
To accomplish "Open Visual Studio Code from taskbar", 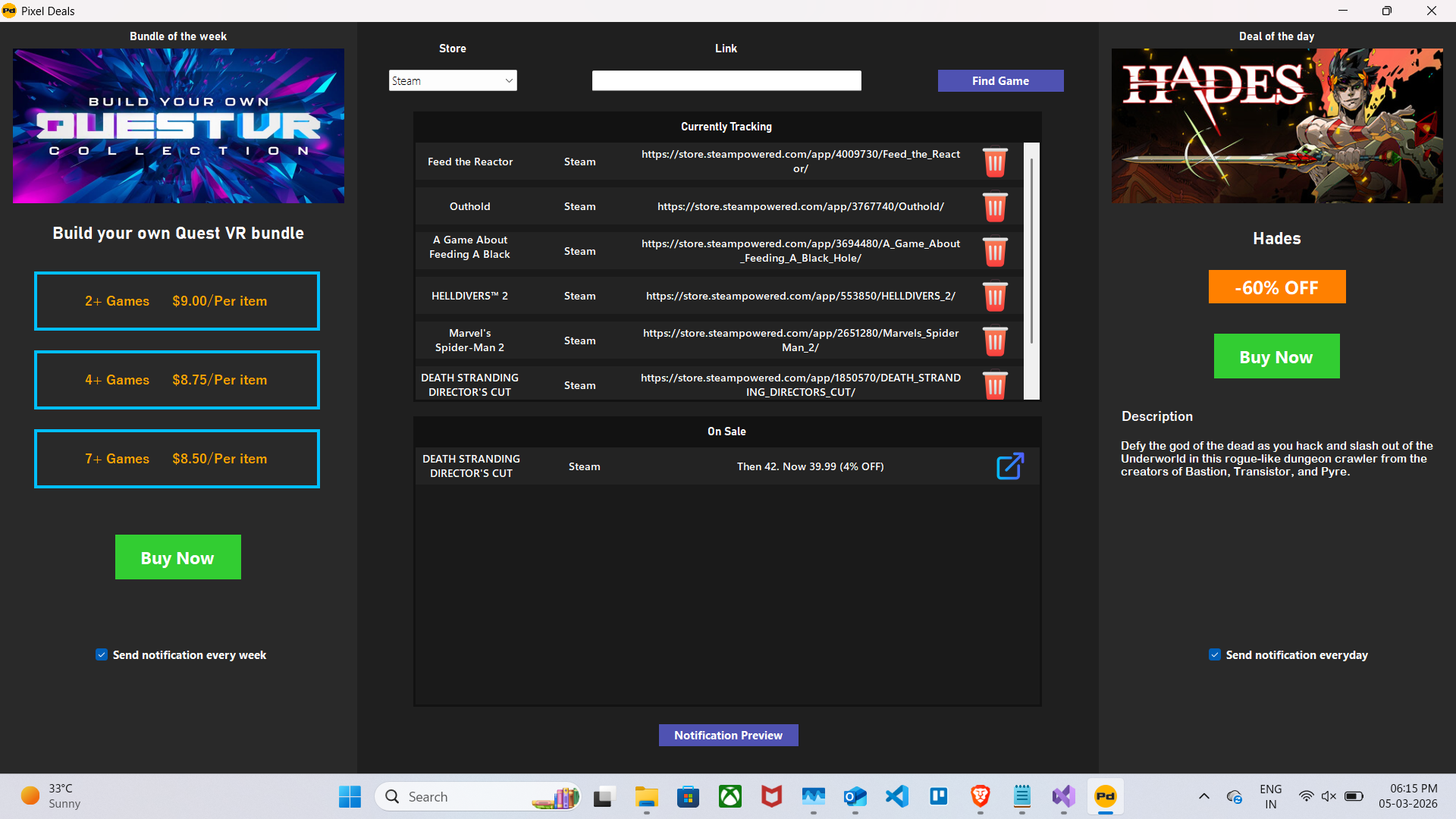I will click(897, 796).
